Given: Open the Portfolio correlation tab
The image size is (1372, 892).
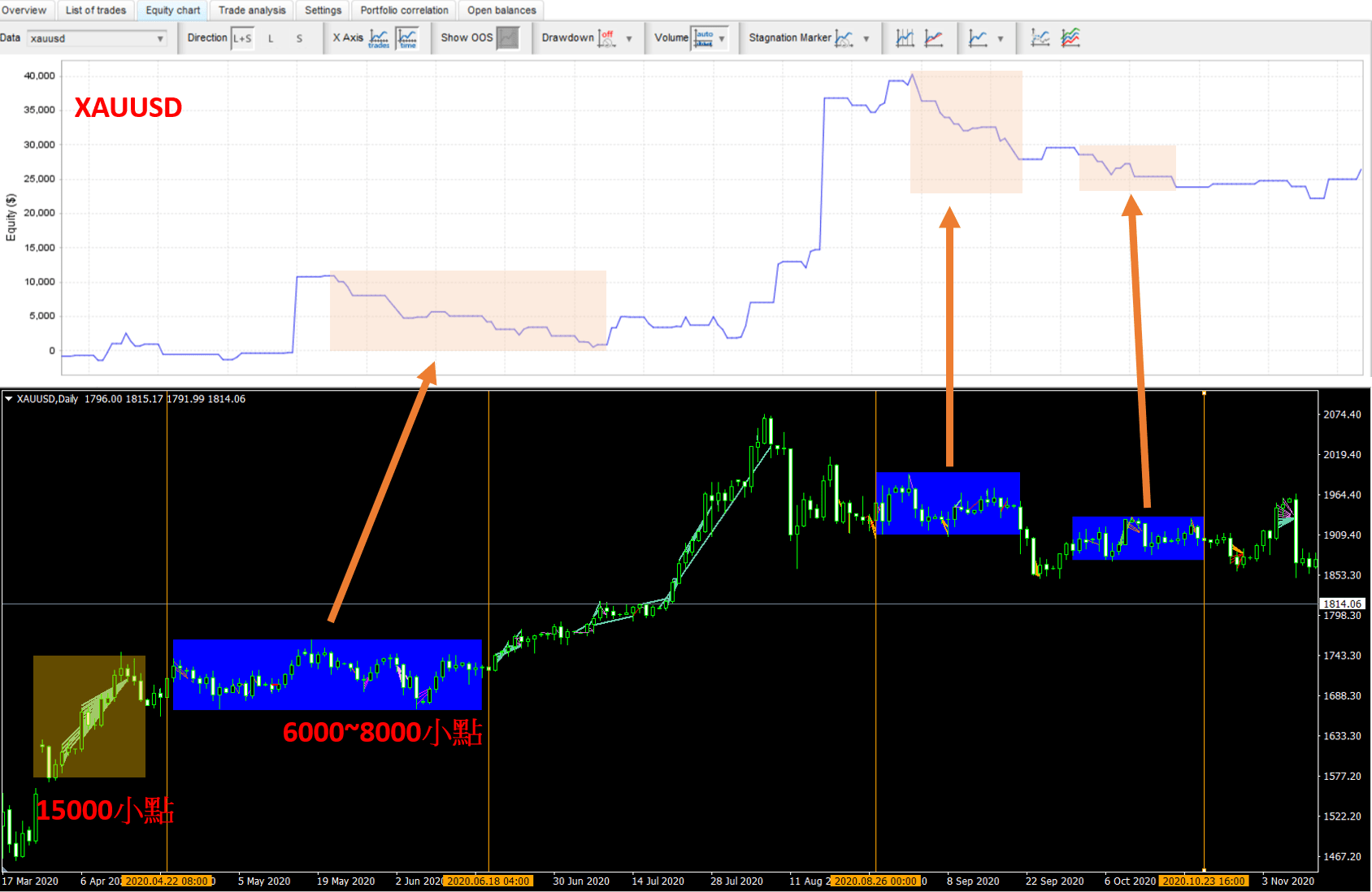Looking at the screenshot, I should pyautogui.click(x=404, y=11).
